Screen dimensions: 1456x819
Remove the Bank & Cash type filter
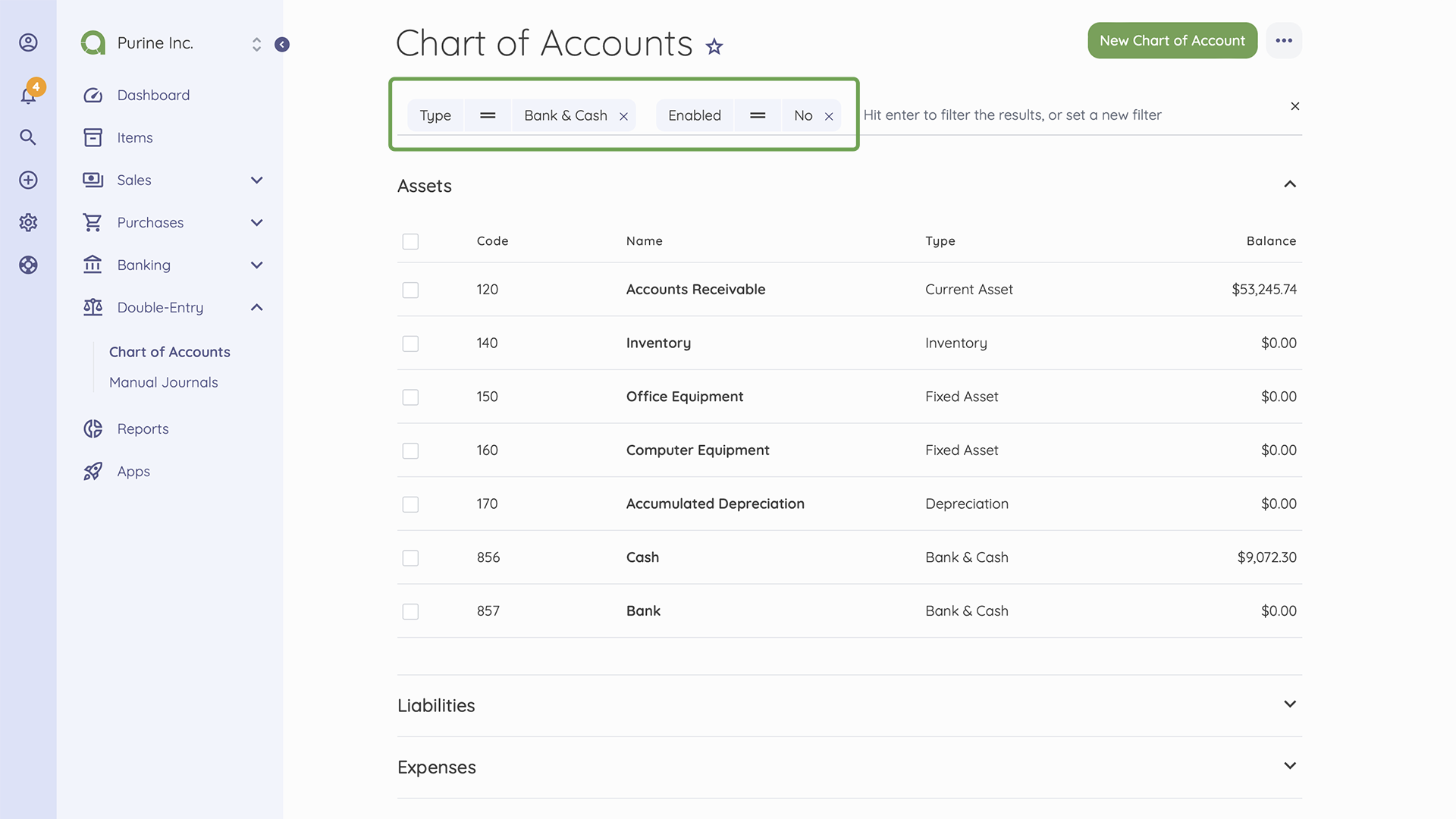(x=623, y=115)
